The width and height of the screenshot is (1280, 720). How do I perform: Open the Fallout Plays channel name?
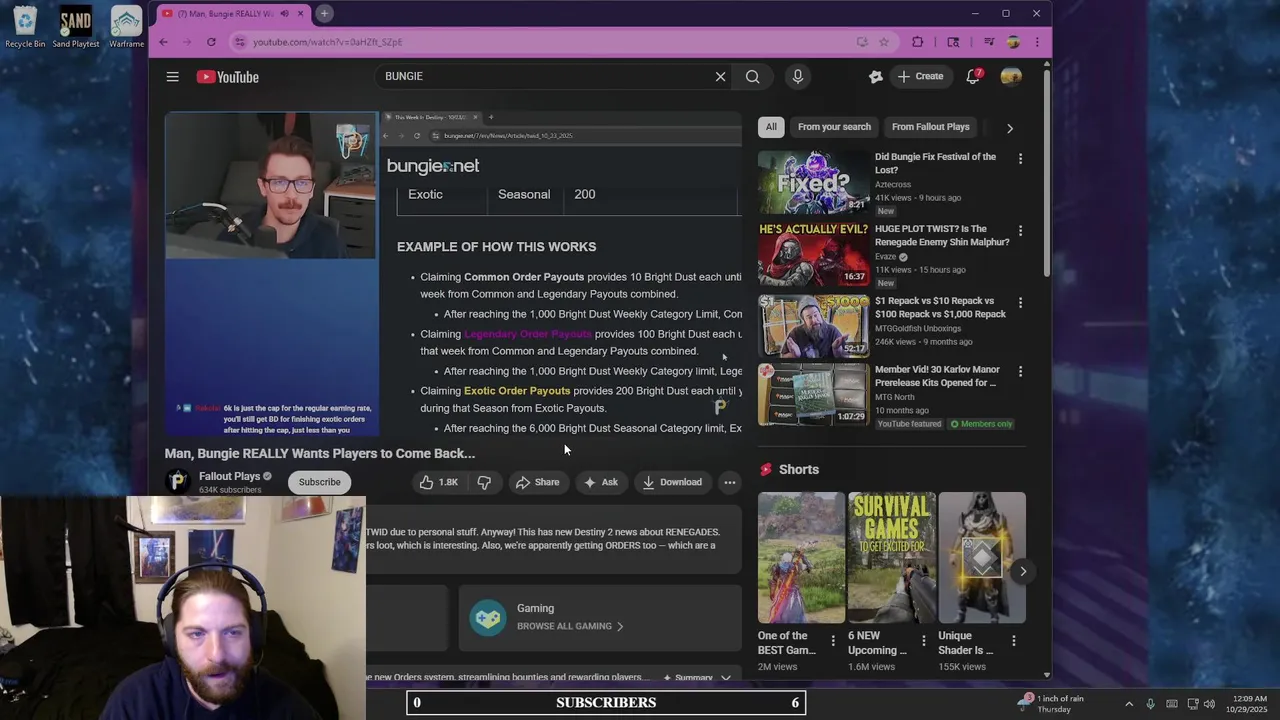(x=229, y=476)
